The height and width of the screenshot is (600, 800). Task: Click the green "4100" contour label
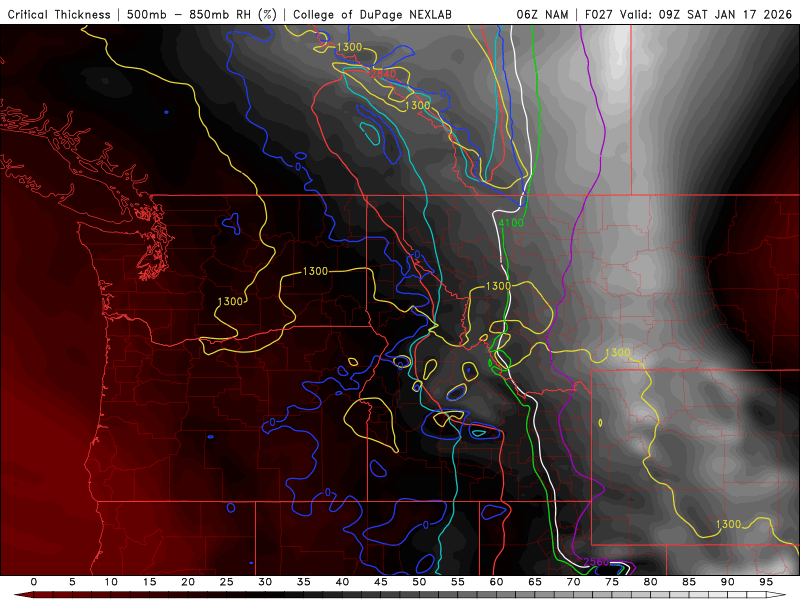[x=511, y=222]
